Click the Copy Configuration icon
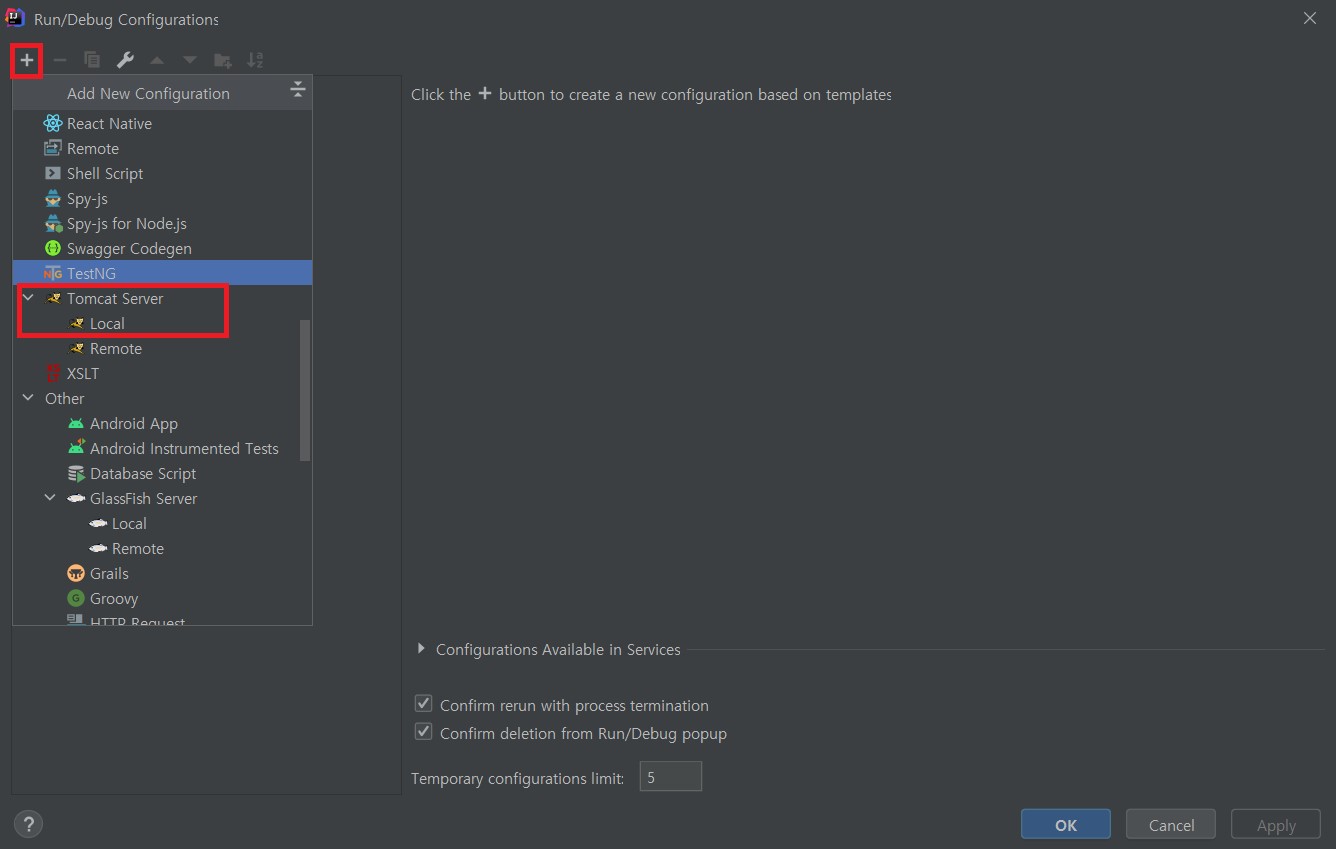This screenshot has height=849, width=1336. tap(92, 60)
